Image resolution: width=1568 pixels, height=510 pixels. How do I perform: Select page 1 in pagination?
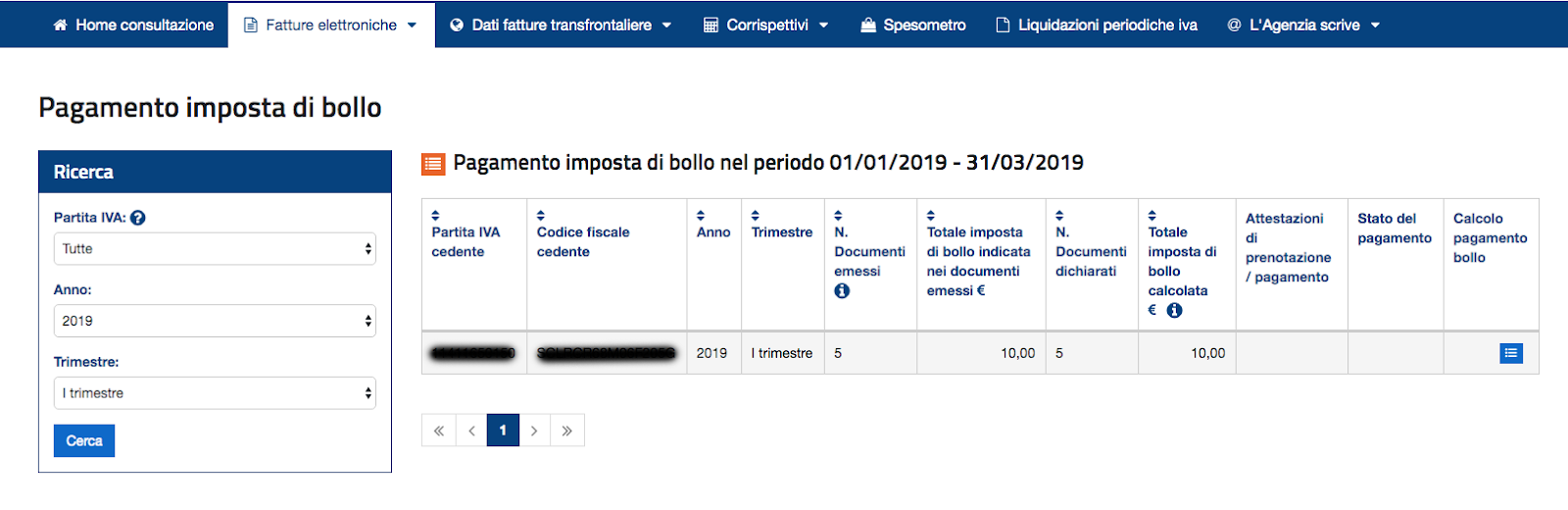point(503,431)
